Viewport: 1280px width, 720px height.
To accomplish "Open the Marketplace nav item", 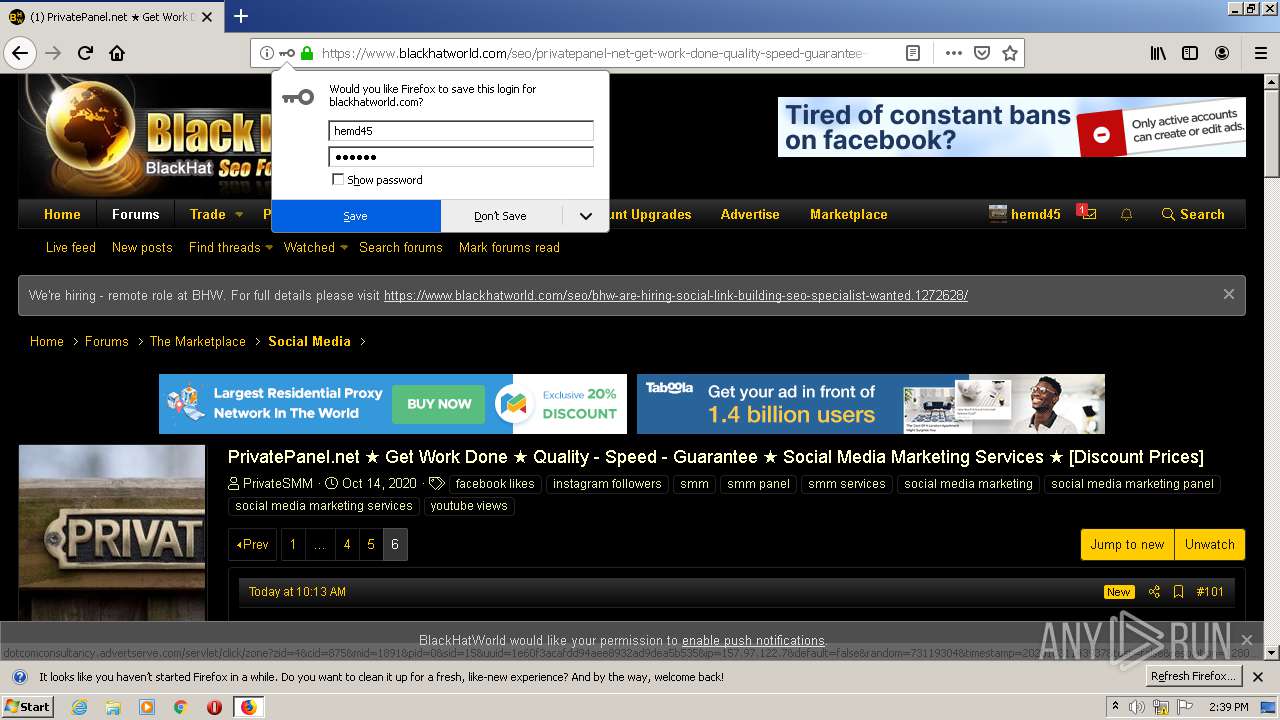I will click(x=849, y=214).
